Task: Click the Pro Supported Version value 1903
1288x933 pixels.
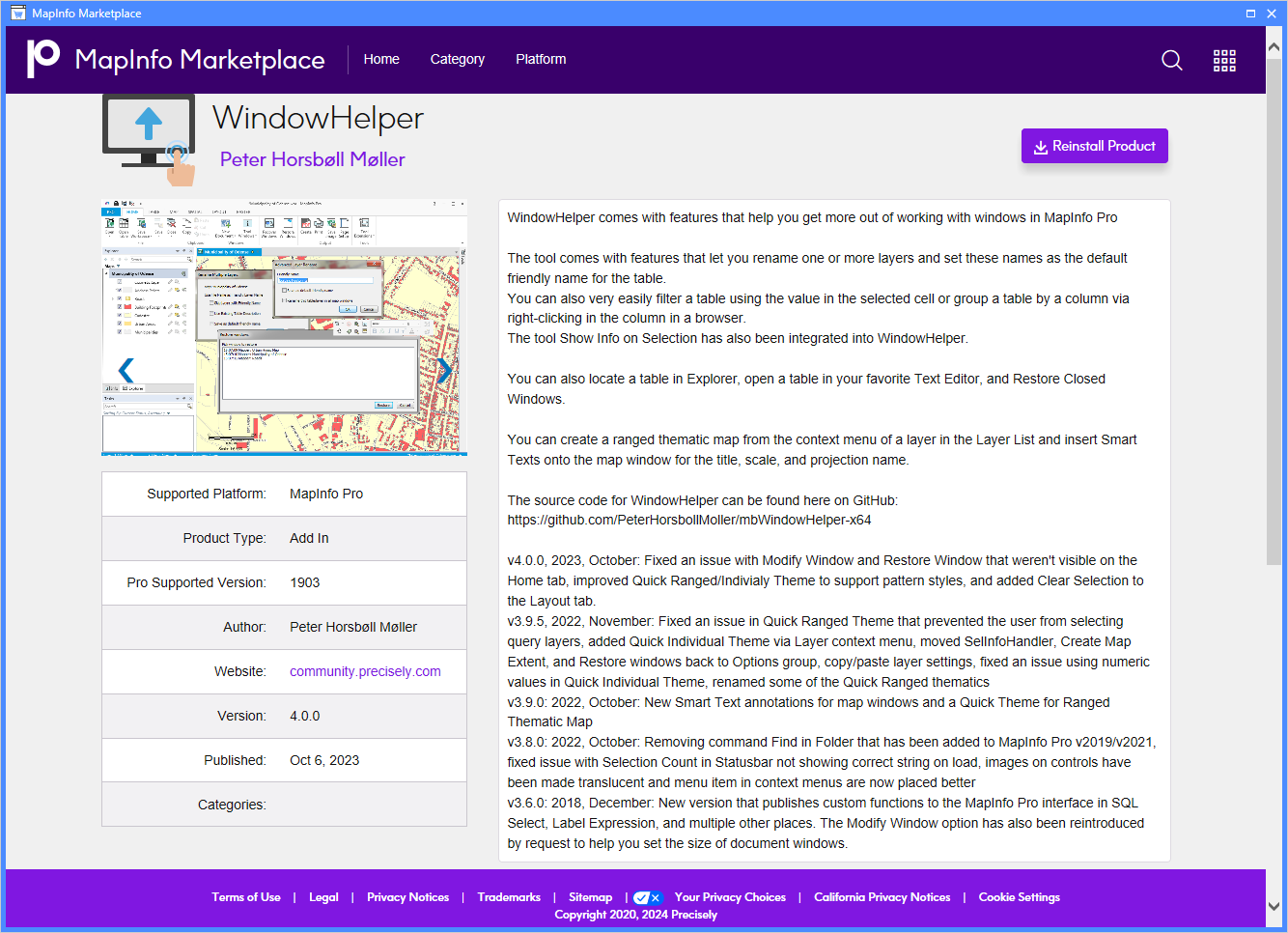Action: (x=305, y=582)
